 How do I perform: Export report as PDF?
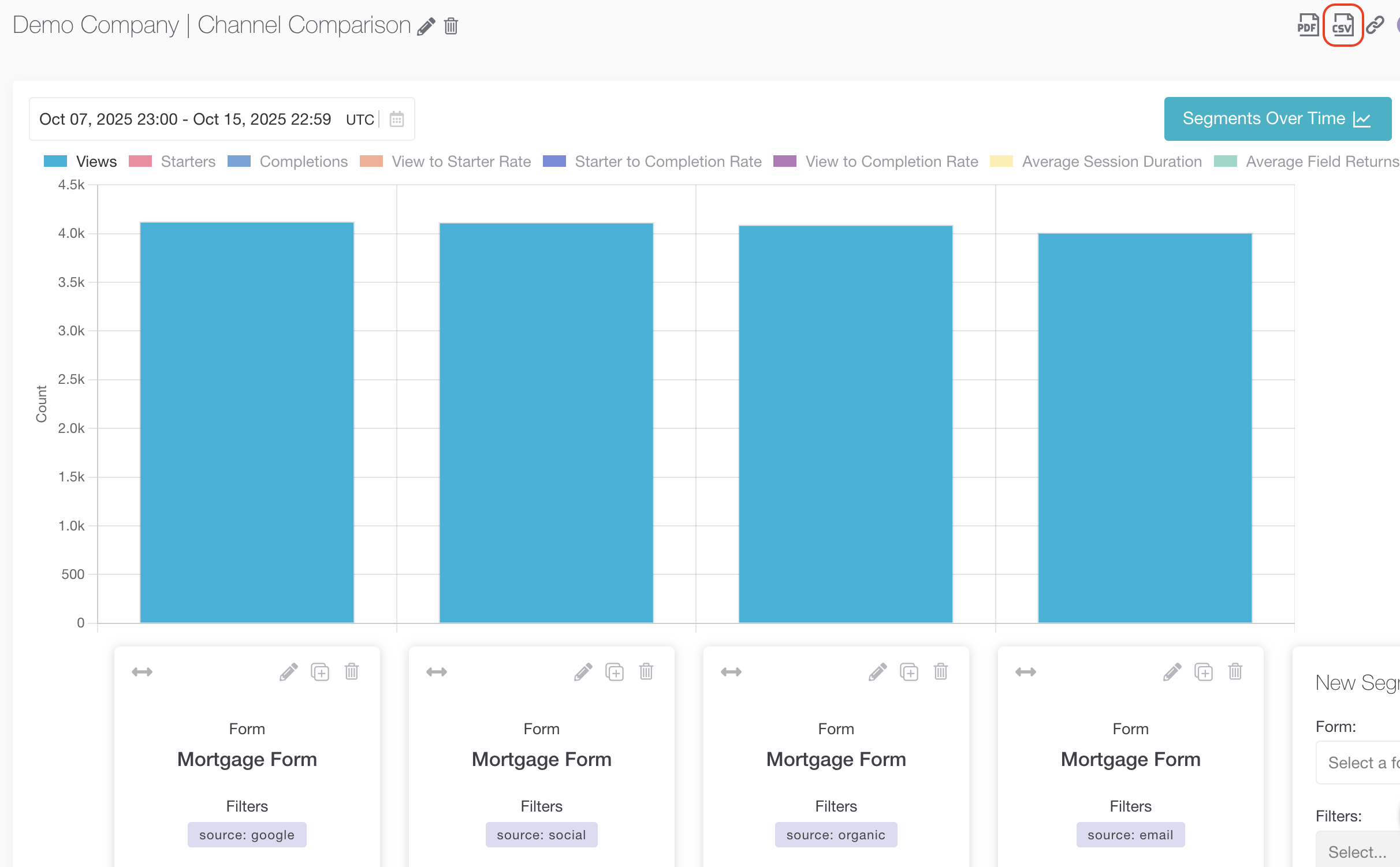tap(1307, 25)
